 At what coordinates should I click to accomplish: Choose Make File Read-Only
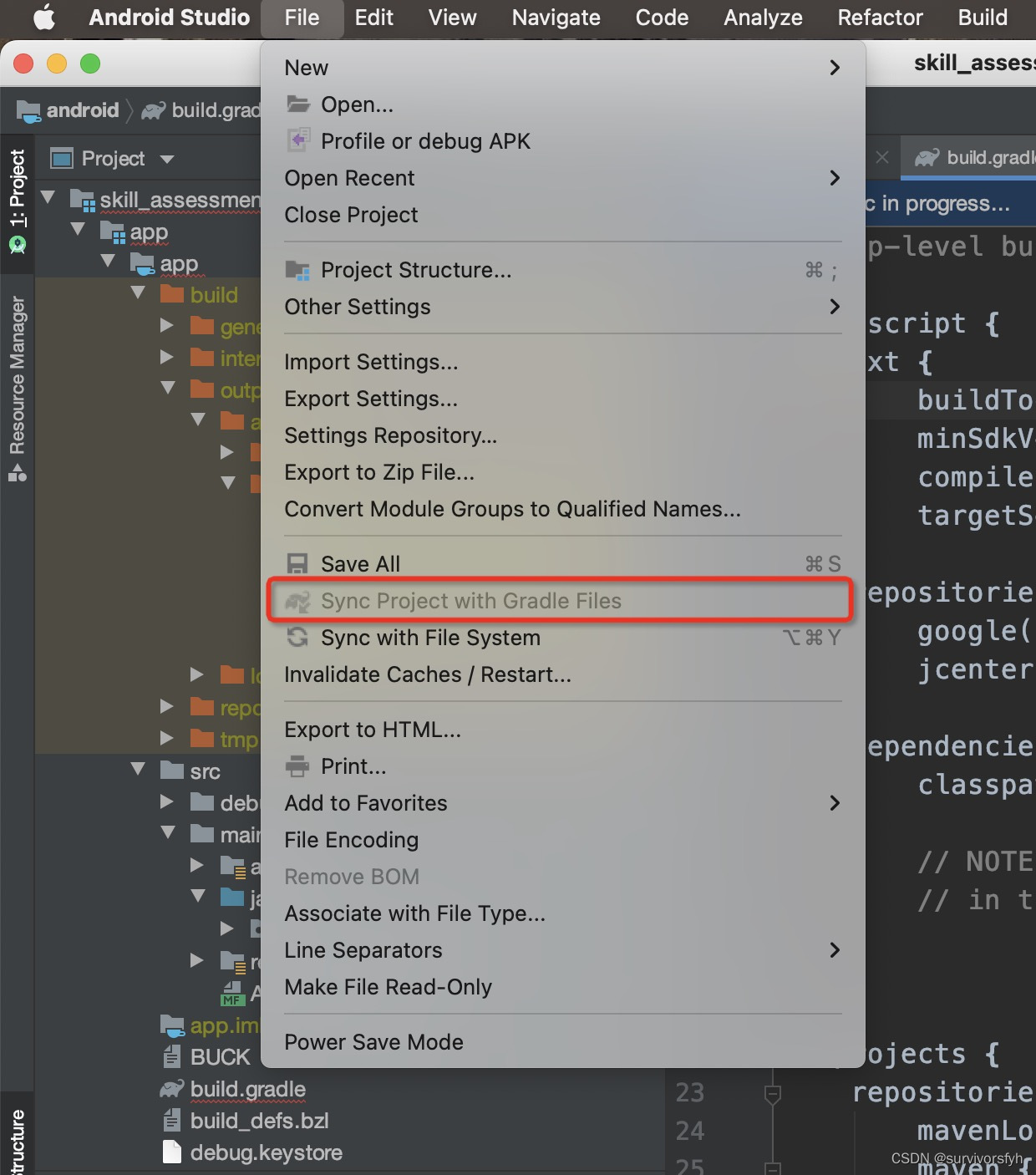562,987
